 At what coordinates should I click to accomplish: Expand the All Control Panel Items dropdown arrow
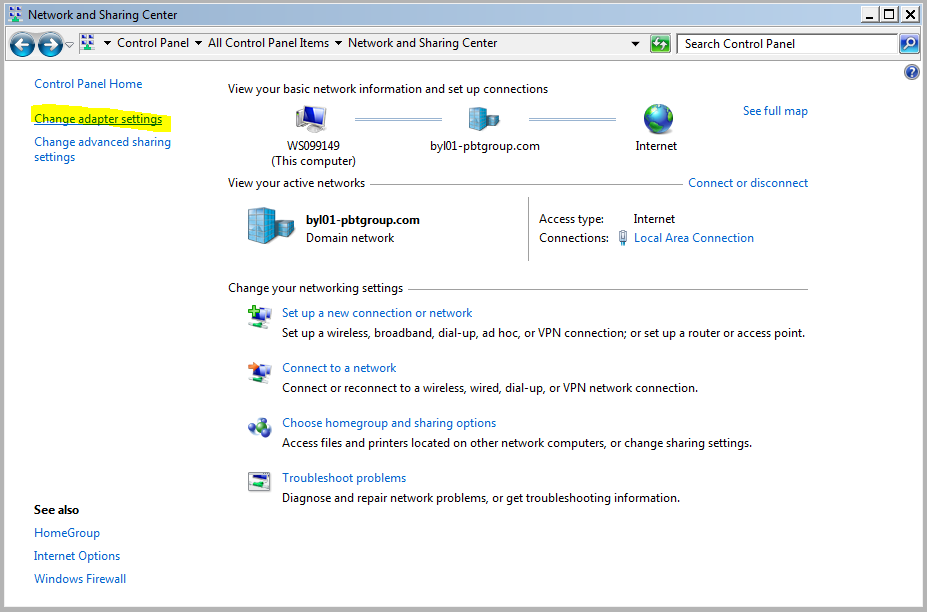click(x=338, y=43)
